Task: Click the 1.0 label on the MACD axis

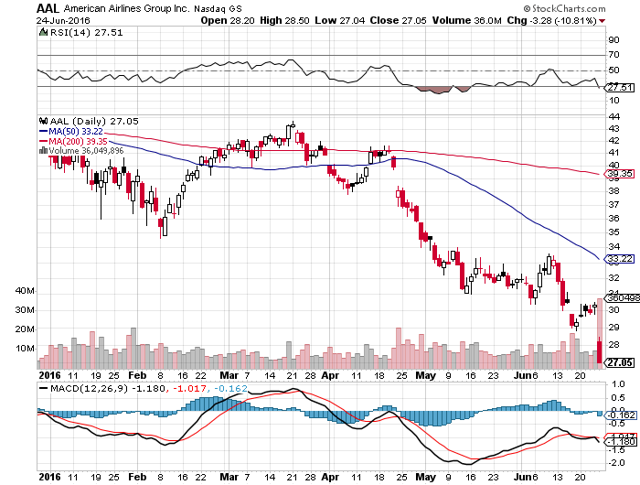Action: click(x=618, y=384)
